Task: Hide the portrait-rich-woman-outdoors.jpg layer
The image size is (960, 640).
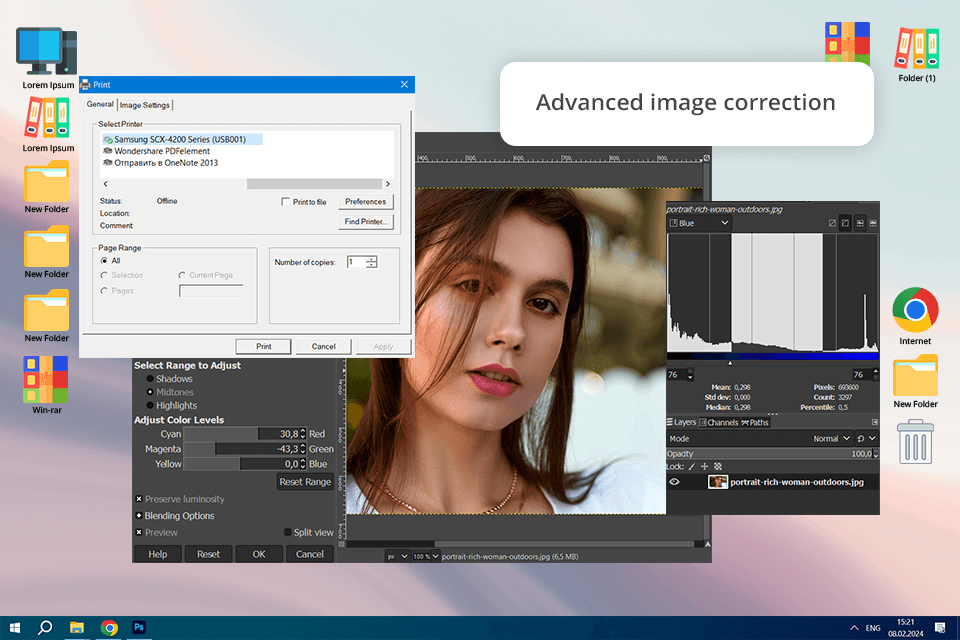Action: (x=674, y=482)
